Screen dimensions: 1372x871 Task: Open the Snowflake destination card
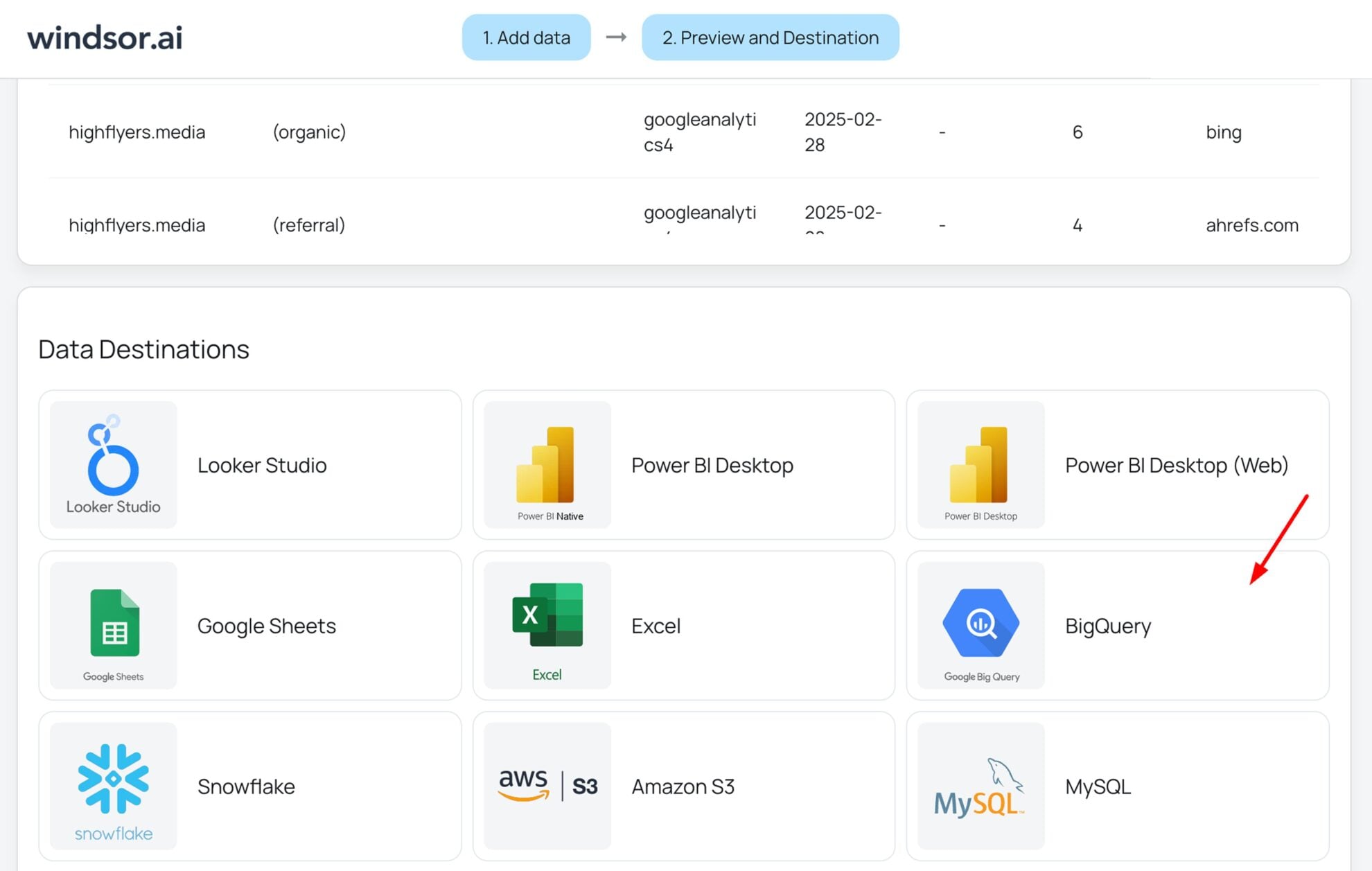tap(250, 786)
